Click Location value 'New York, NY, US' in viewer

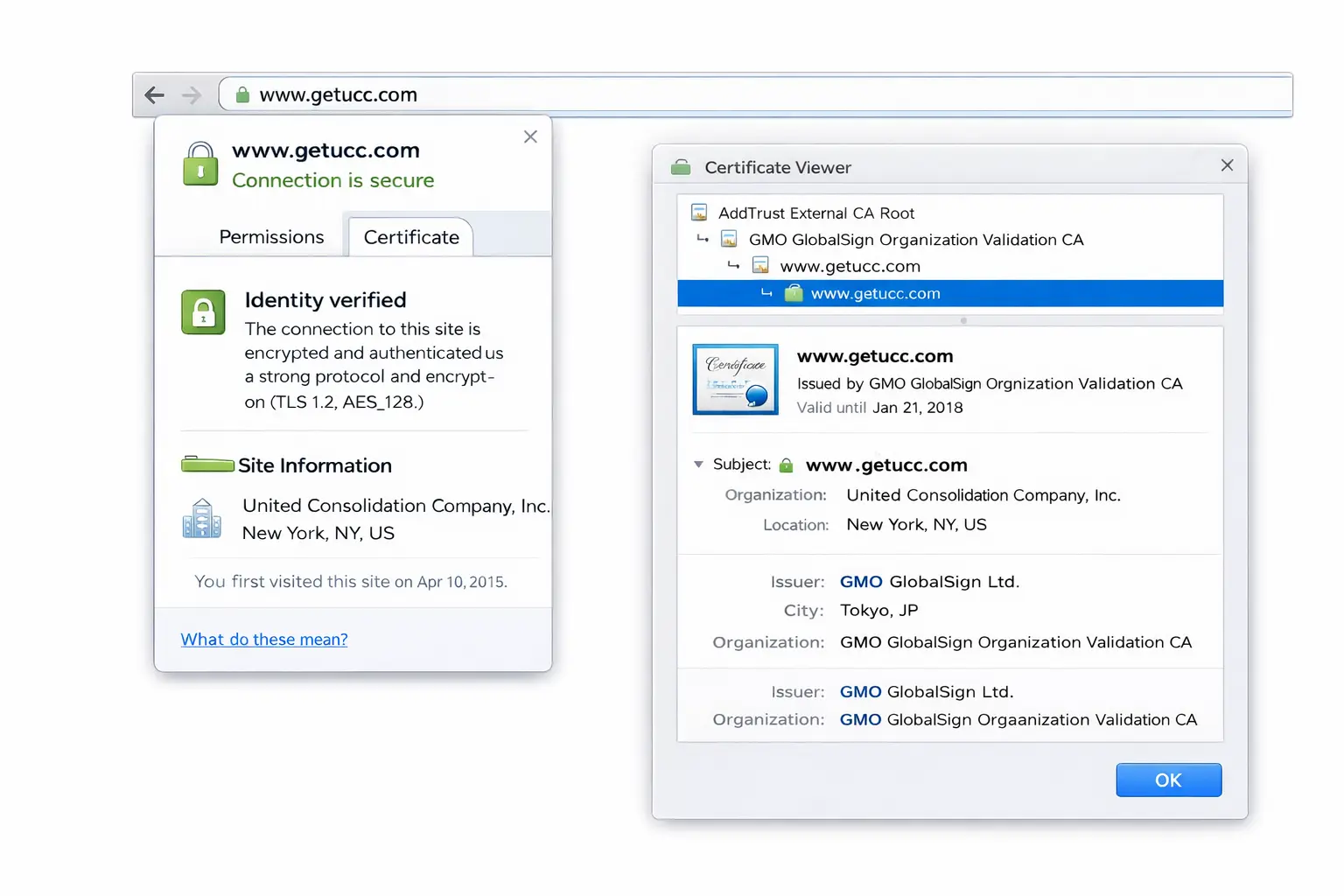tap(916, 525)
